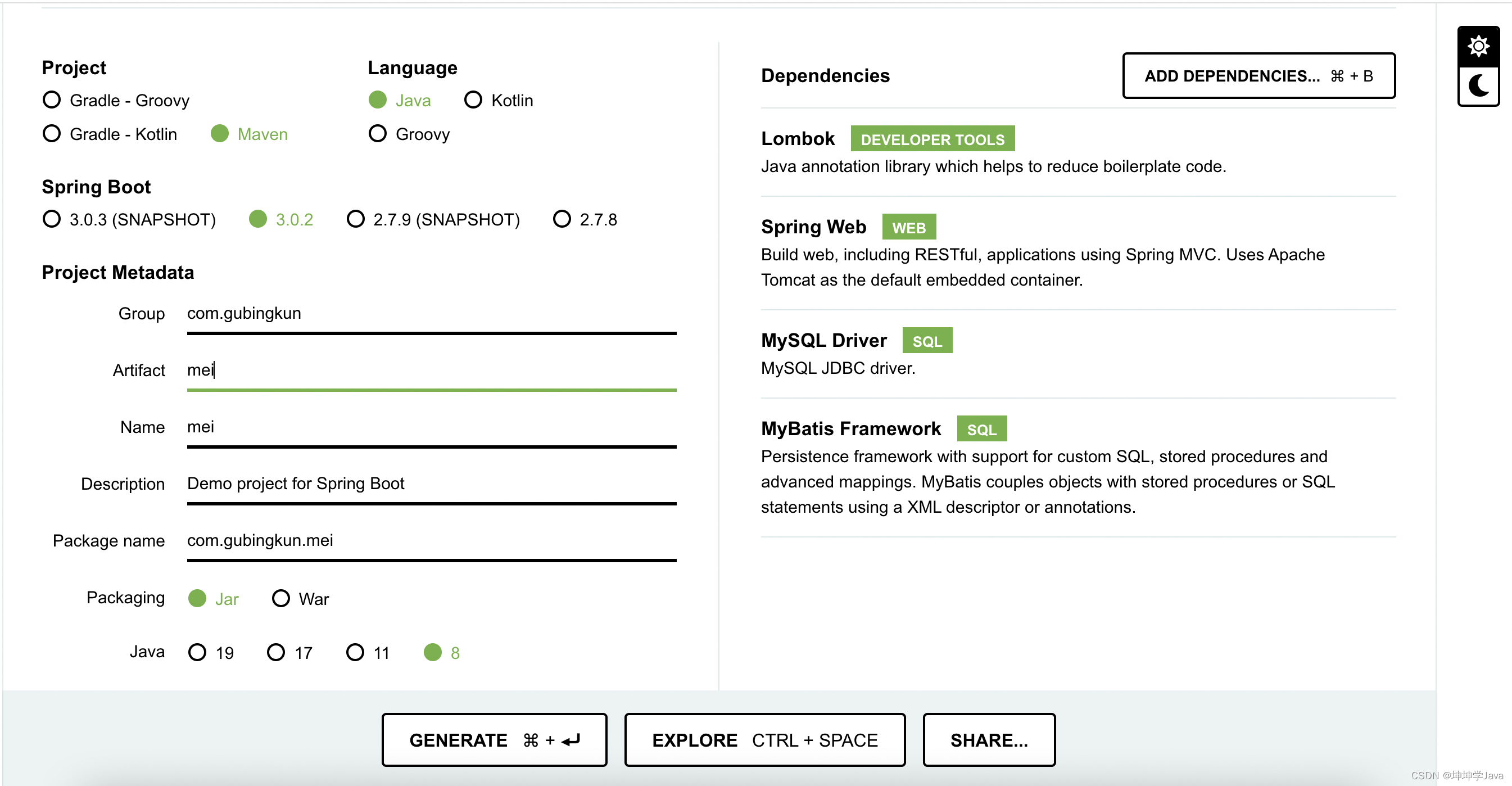The width and height of the screenshot is (1512, 786).
Task: Click the SQL badge beside MySQL Driver
Action: [x=927, y=341]
